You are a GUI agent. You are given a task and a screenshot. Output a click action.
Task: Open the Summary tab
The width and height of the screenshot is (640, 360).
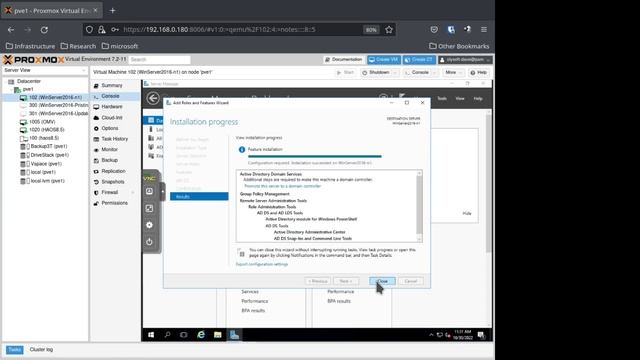(111, 85)
